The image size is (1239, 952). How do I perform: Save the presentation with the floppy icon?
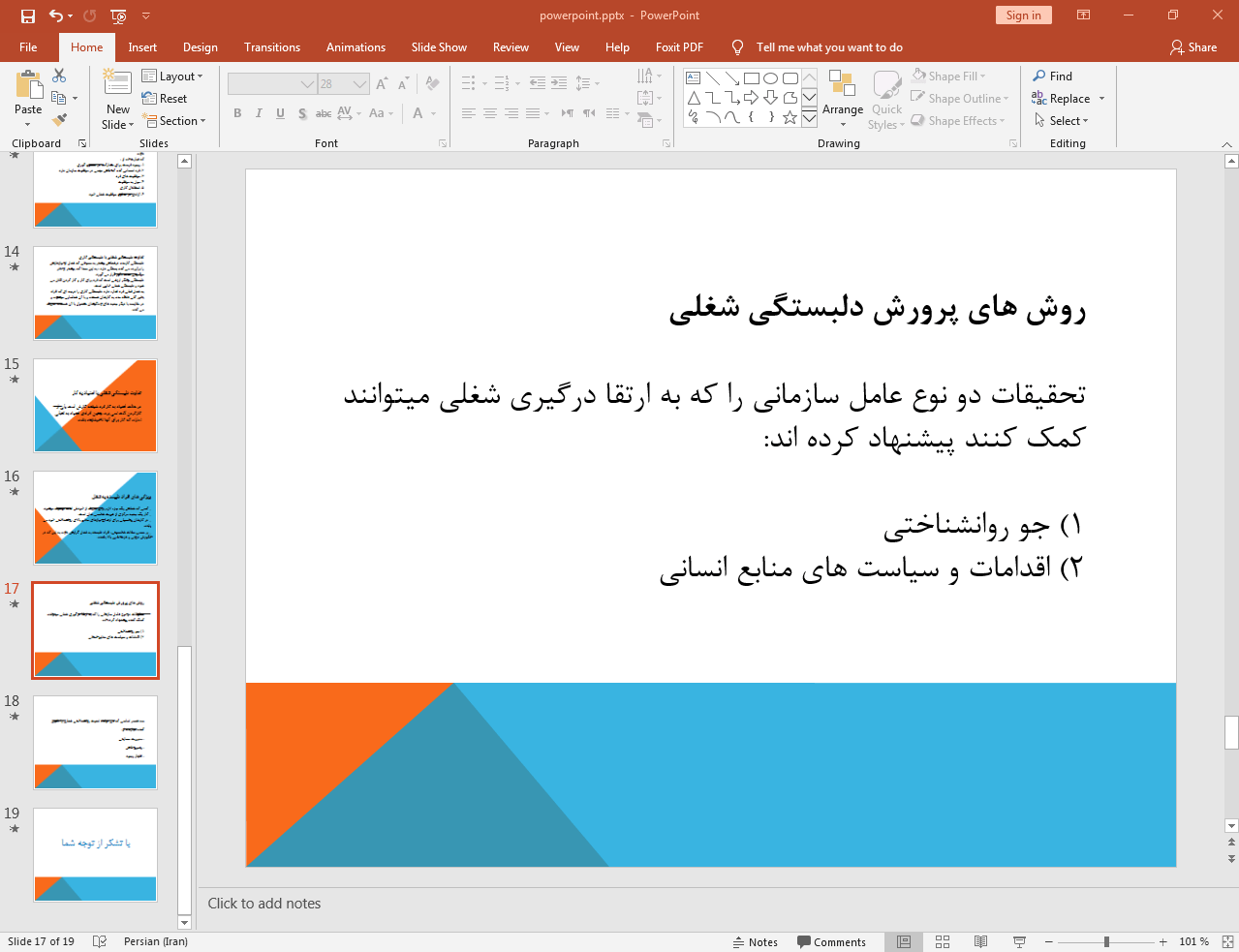tap(28, 15)
